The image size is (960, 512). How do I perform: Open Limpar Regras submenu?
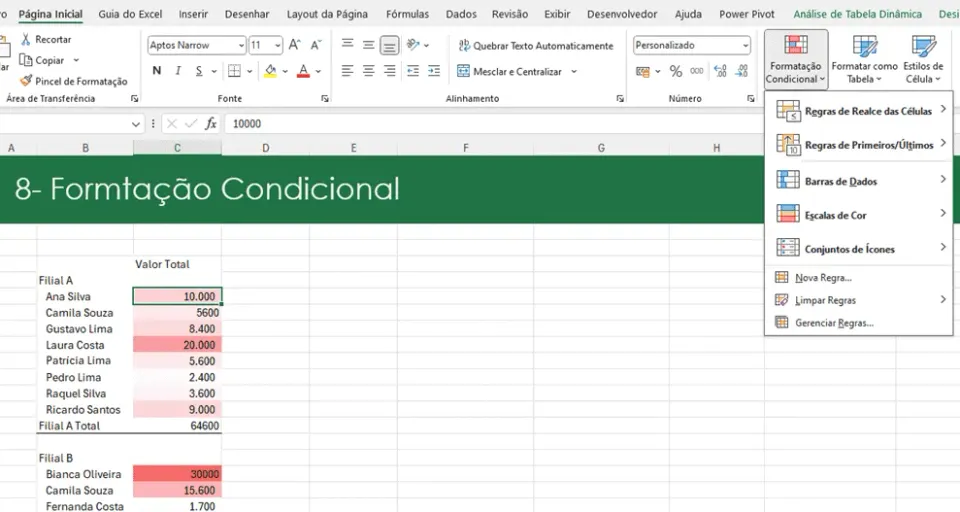tap(859, 300)
